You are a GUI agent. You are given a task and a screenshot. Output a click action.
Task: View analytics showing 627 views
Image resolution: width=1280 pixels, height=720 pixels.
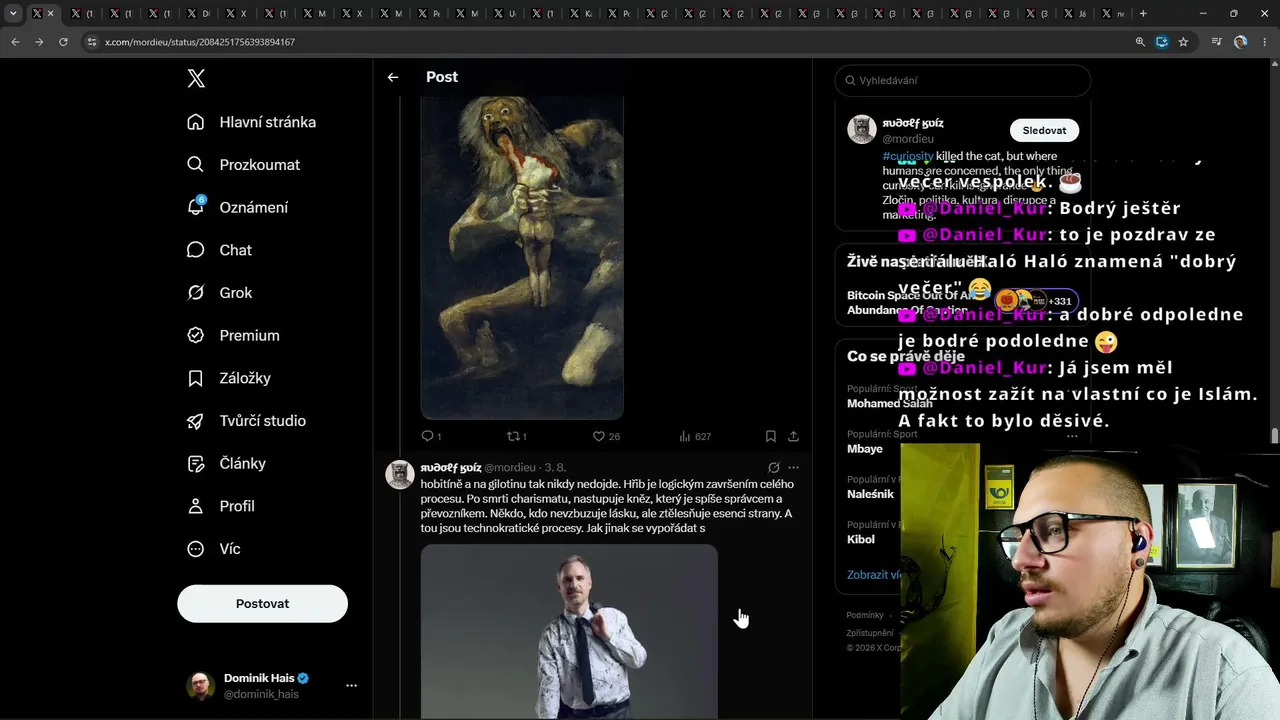pos(685,436)
